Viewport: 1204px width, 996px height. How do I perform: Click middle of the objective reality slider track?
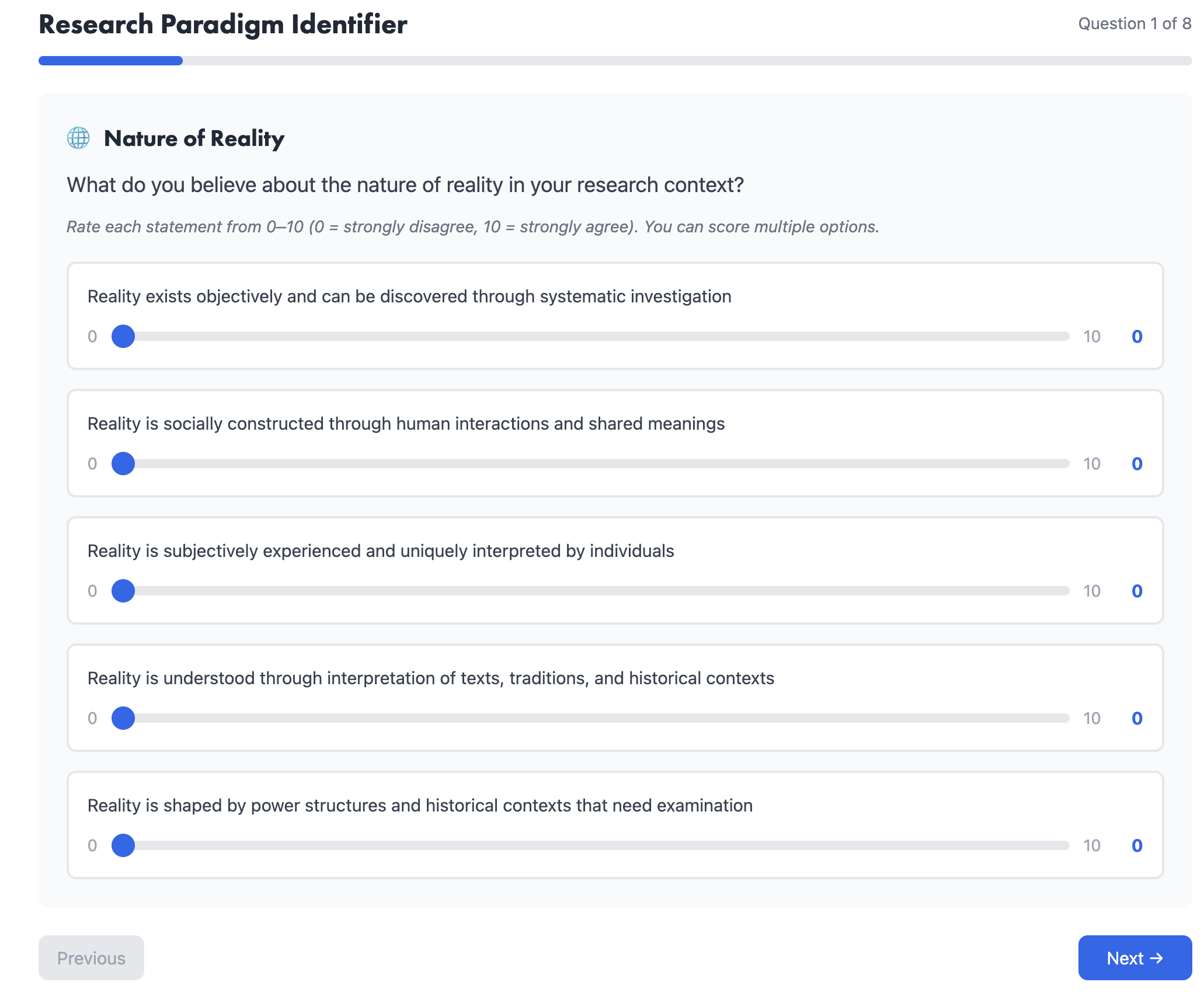[590, 336]
